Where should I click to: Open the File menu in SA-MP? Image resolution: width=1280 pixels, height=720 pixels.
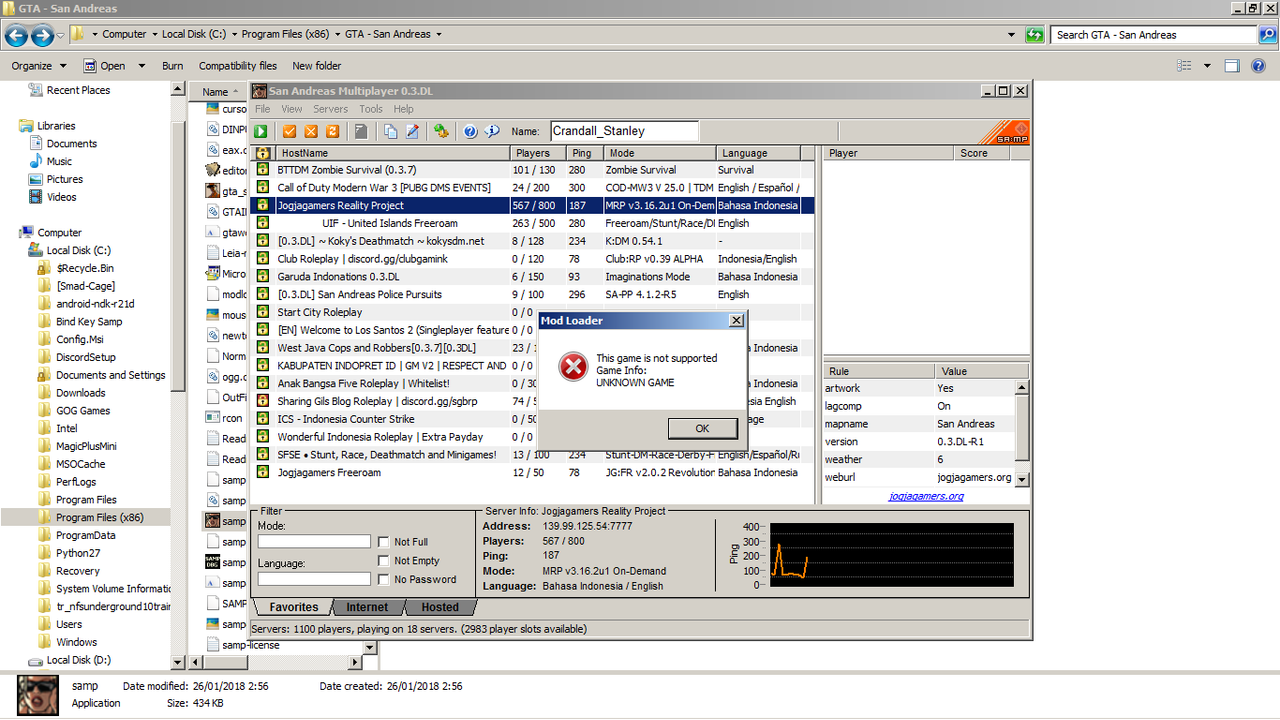(x=262, y=109)
